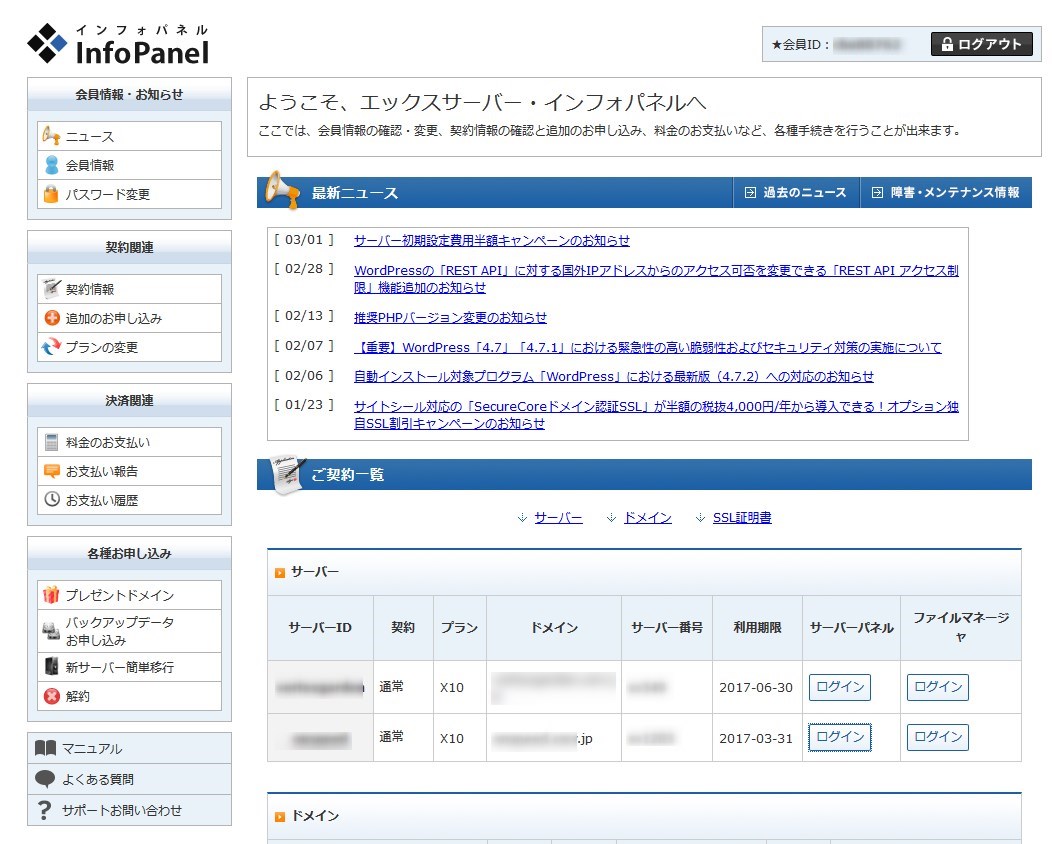The height and width of the screenshot is (844, 1061).
Task: Choose 追加のお申し込み in the sidebar
Action: coord(129,318)
